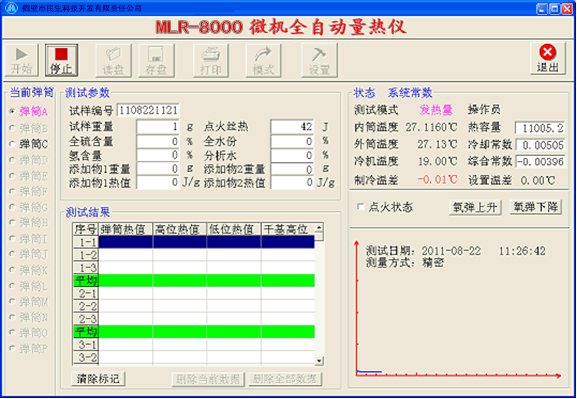Viewport: 577px width, 399px height.
Task: Click the red 制冷温差 value -0.01℃
Action: coord(438,180)
